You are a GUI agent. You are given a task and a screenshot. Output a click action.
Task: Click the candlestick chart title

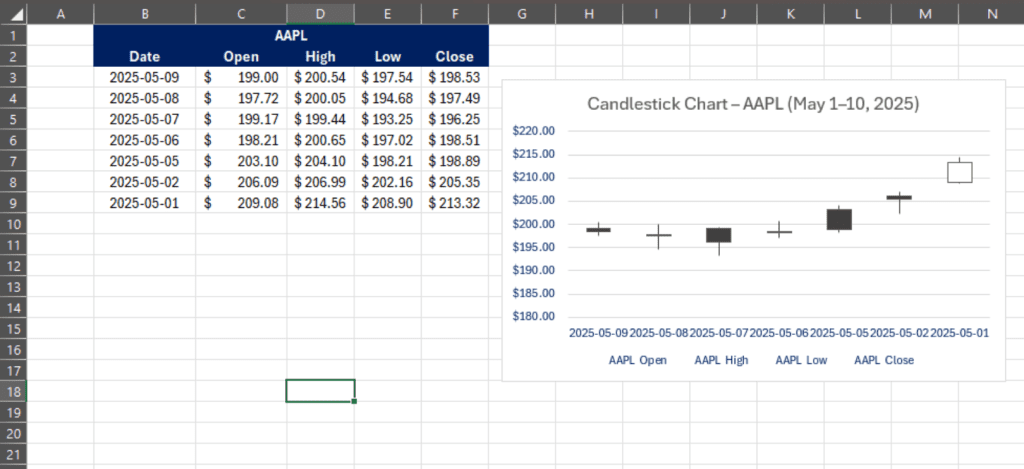coord(753,104)
